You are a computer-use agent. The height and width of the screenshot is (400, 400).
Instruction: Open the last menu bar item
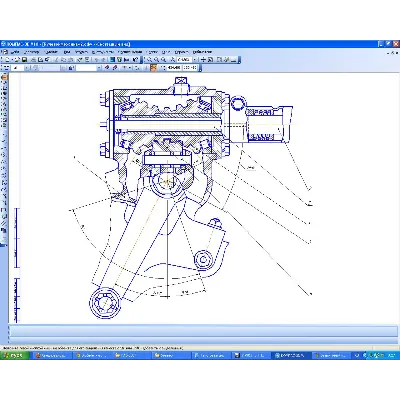pos(202,52)
